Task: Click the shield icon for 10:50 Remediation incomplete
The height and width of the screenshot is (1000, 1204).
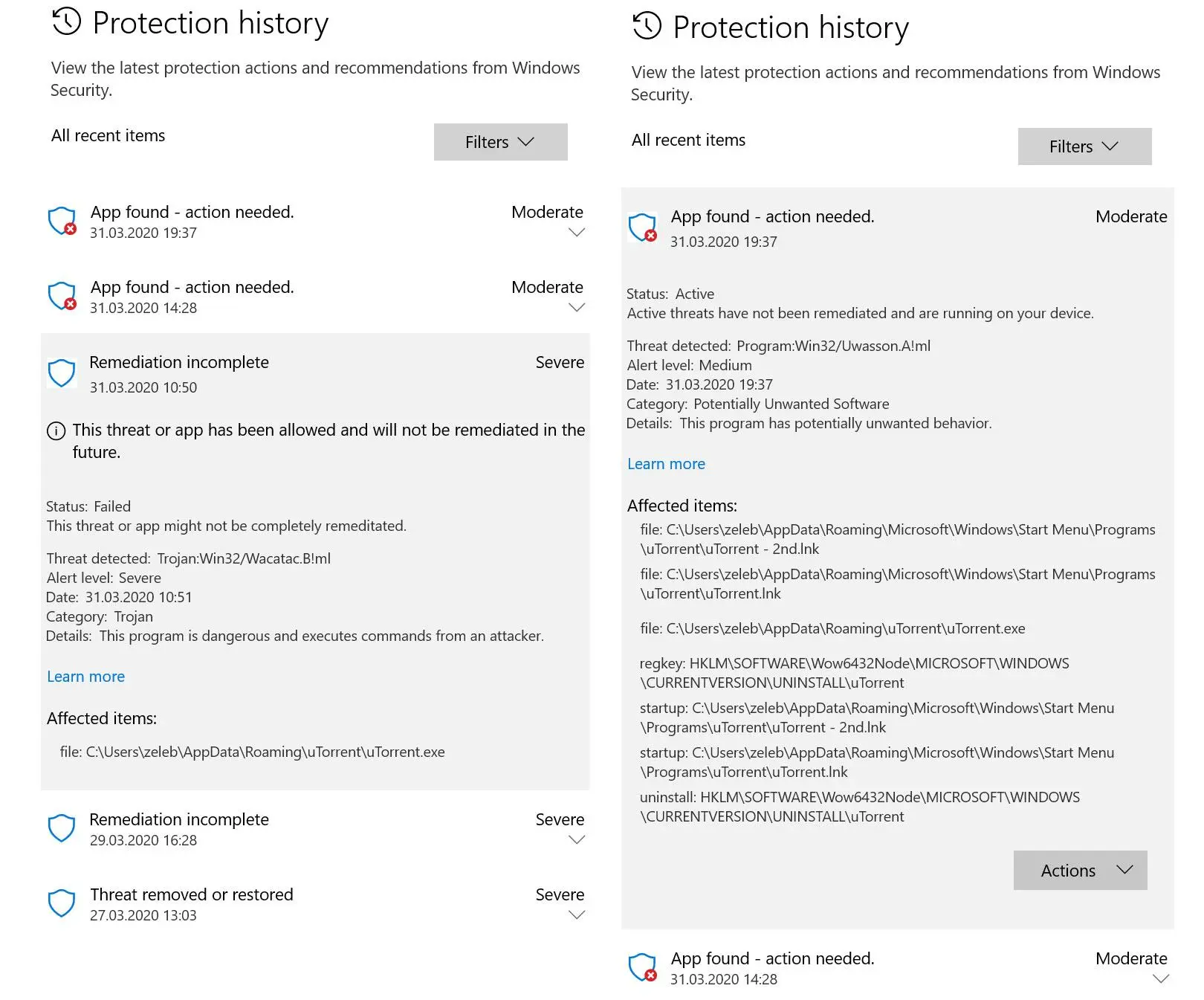Action: 62,373
